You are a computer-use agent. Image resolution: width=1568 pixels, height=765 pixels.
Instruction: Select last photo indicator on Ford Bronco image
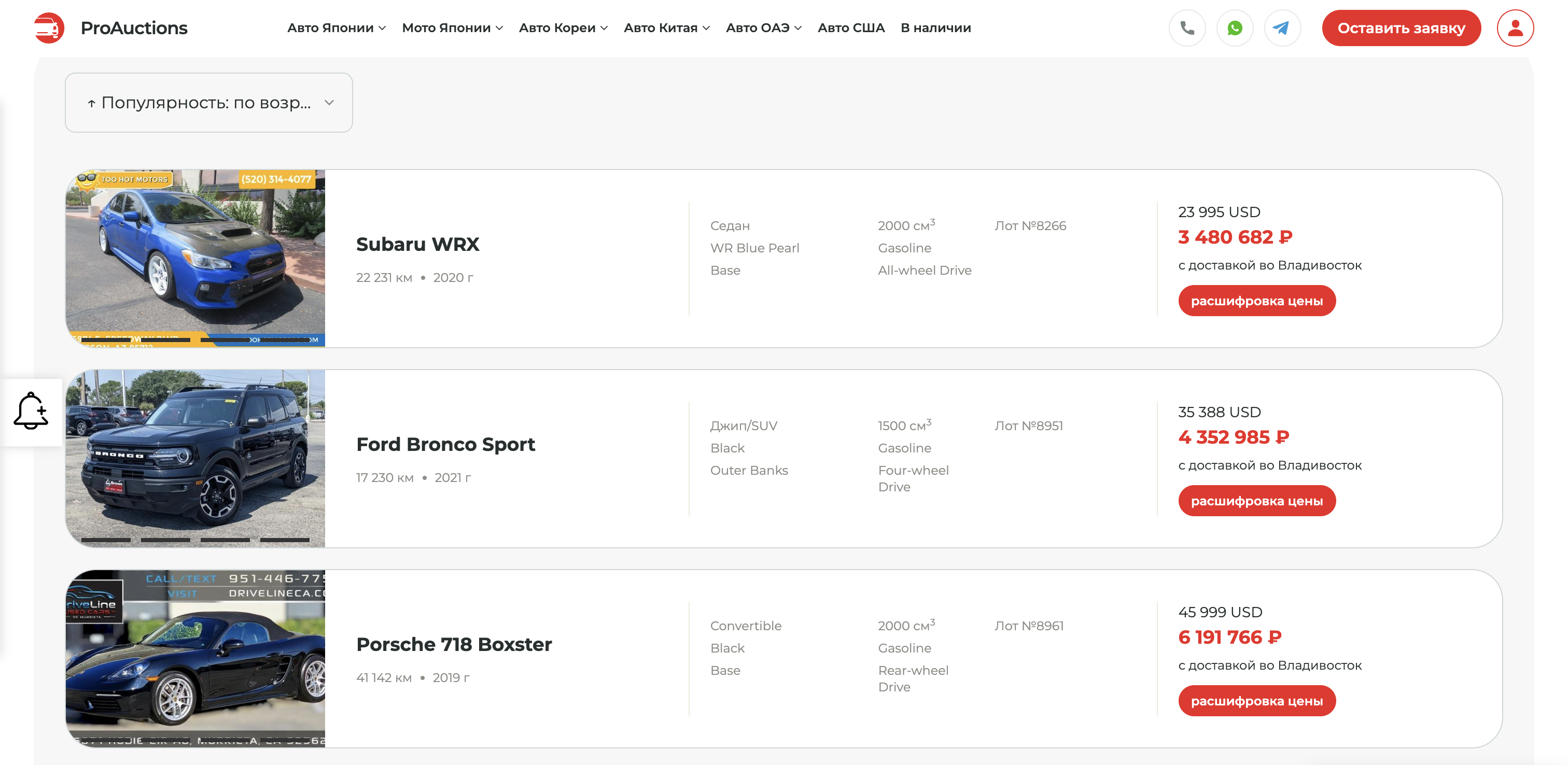pyautogui.click(x=285, y=540)
